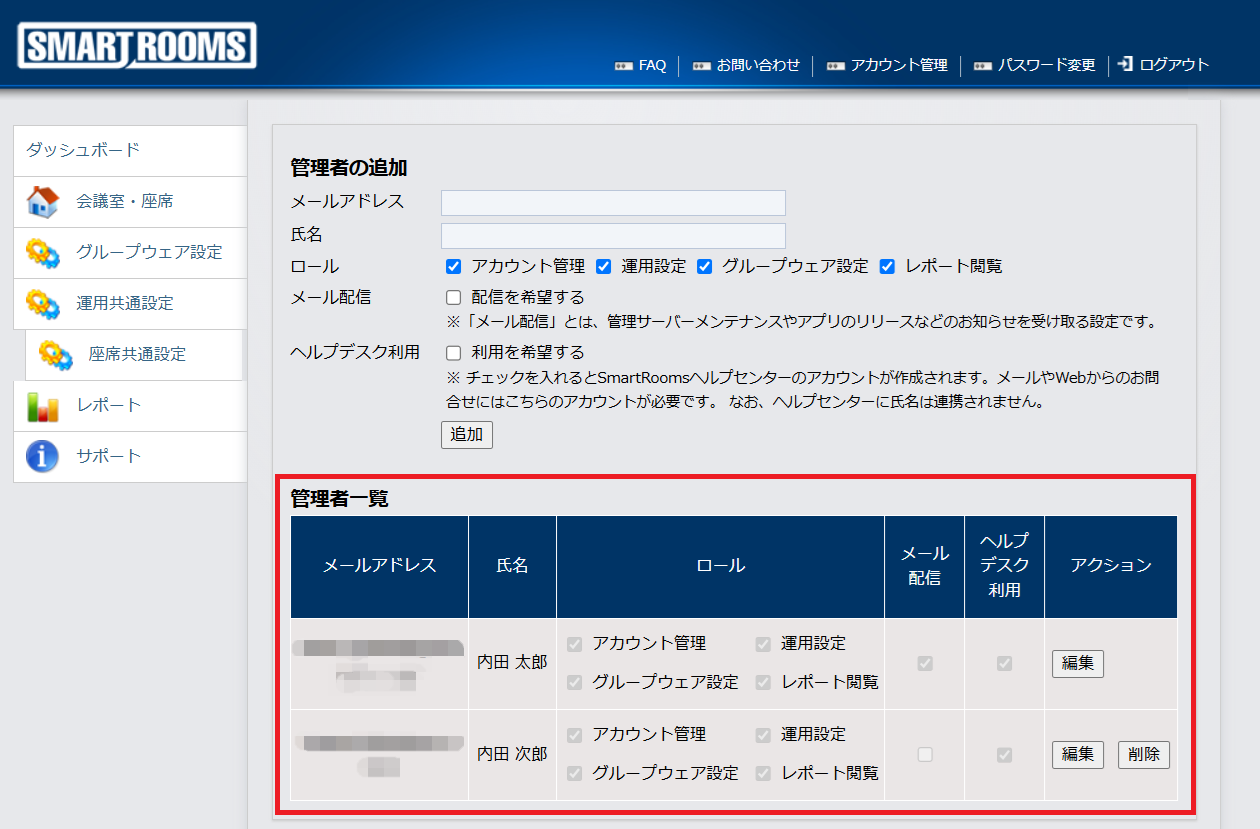Click the logout arrow icon in header
Image resolution: width=1260 pixels, height=829 pixels.
tap(1125, 64)
